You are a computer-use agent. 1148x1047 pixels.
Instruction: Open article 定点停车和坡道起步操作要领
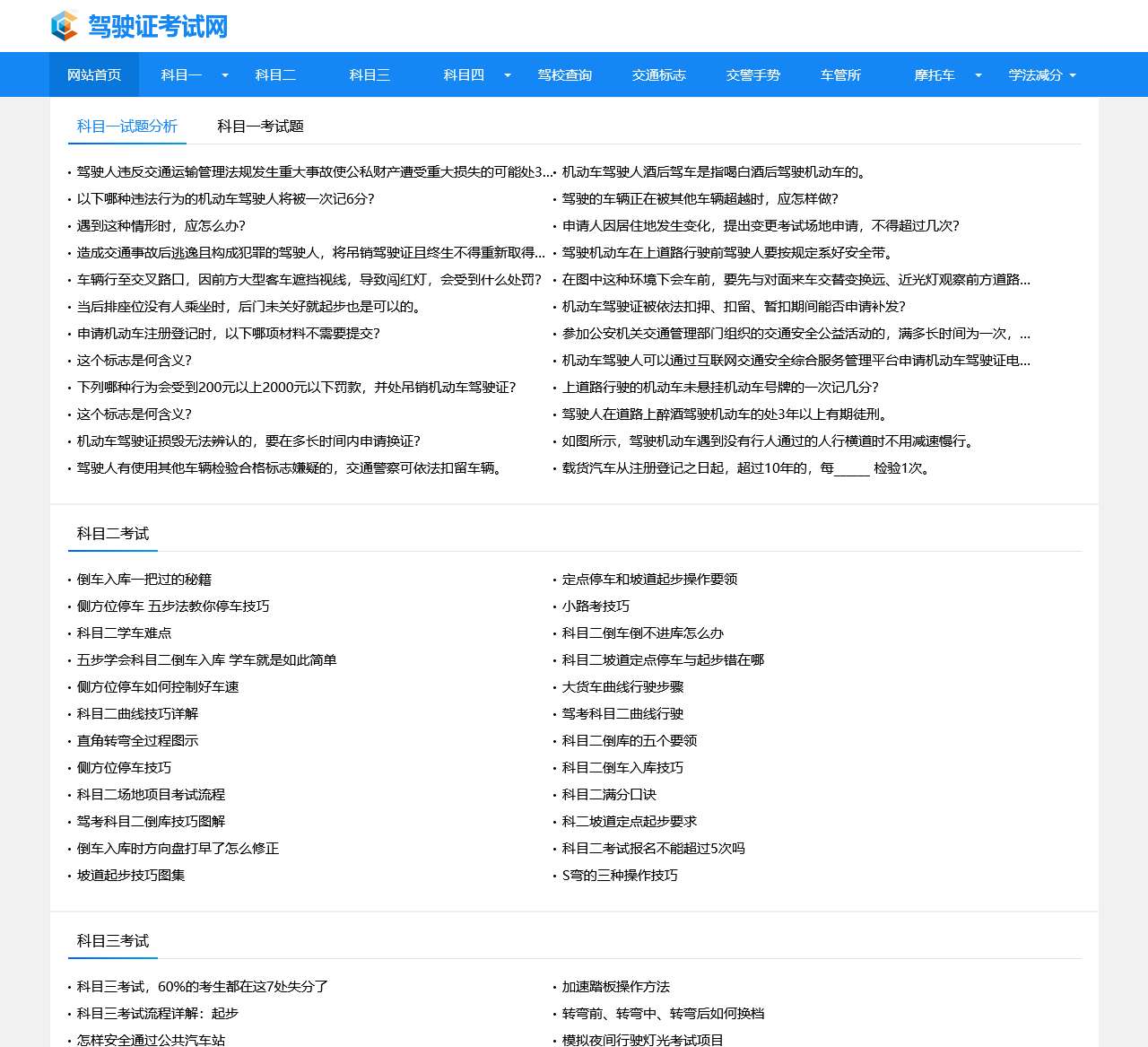pos(649,580)
